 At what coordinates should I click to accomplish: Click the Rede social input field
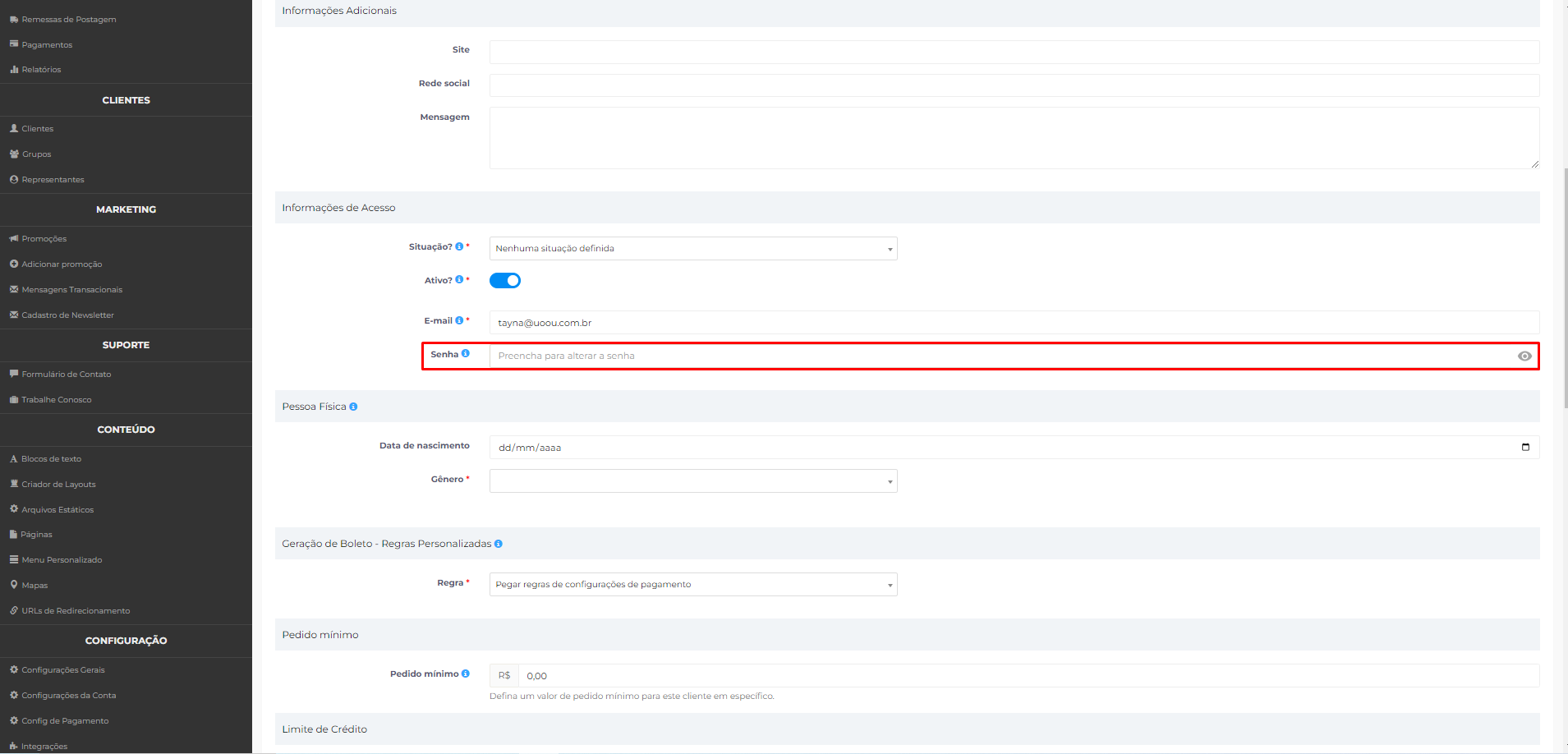tap(1014, 85)
